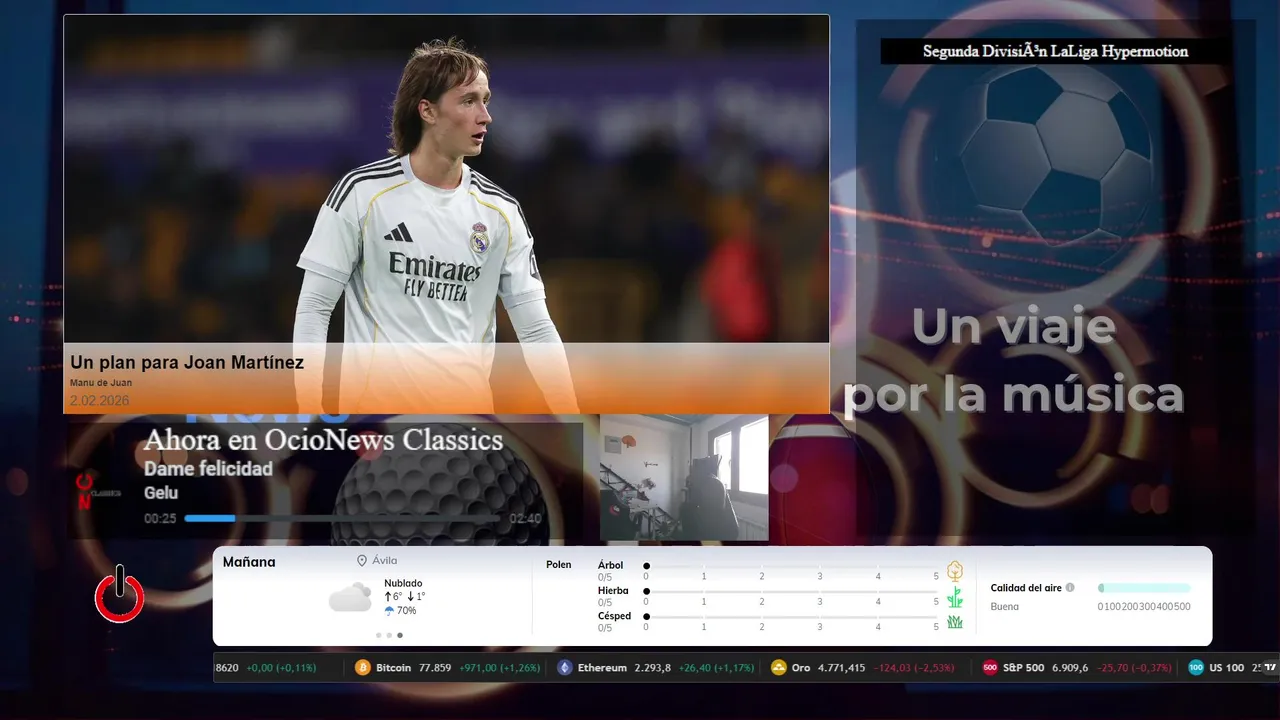The image size is (1280, 720).
Task: Click the US 100 ticker label
Action: (x=1226, y=668)
